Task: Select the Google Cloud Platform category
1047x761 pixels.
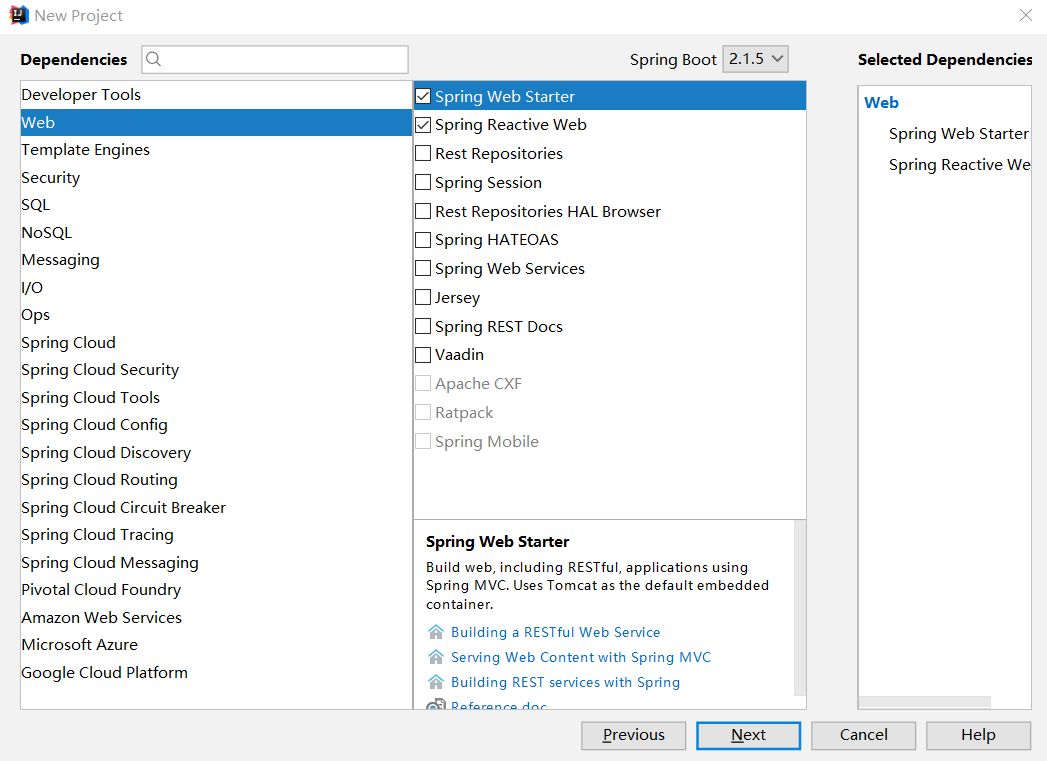Action: [x=216, y=673]
